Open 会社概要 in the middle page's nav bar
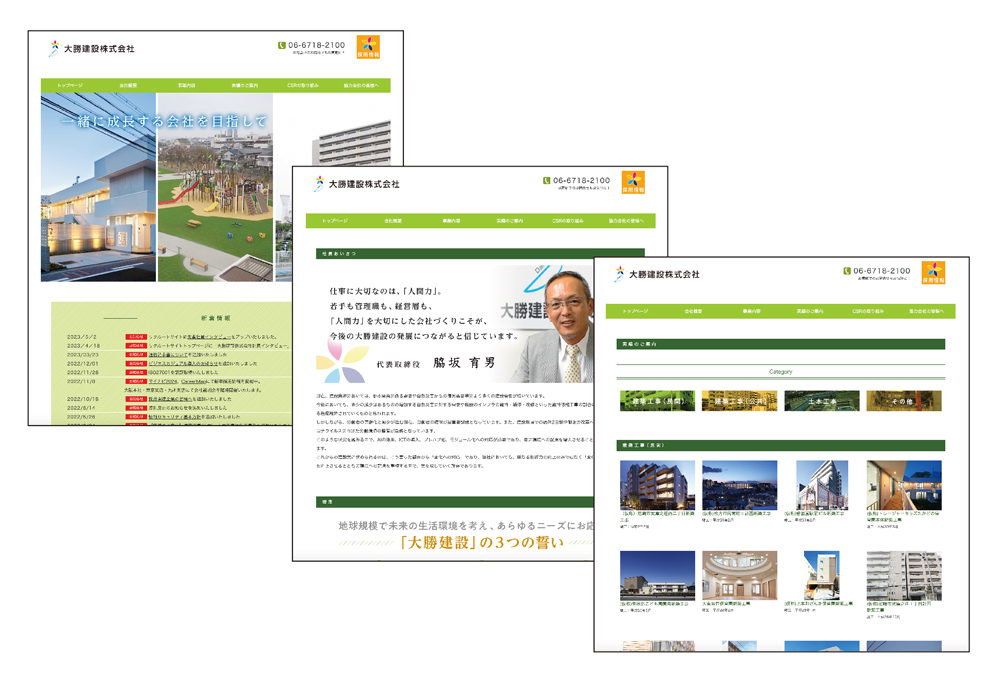The height and width of the screenshot is (679, 1000). click(x=393, y=221)
